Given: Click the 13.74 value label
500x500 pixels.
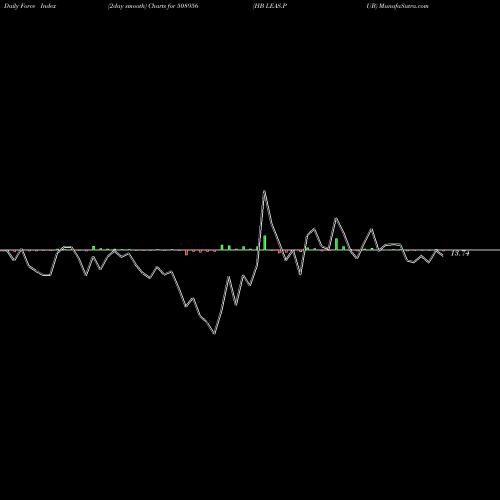Looking at the screenshot, I should 460,253.
